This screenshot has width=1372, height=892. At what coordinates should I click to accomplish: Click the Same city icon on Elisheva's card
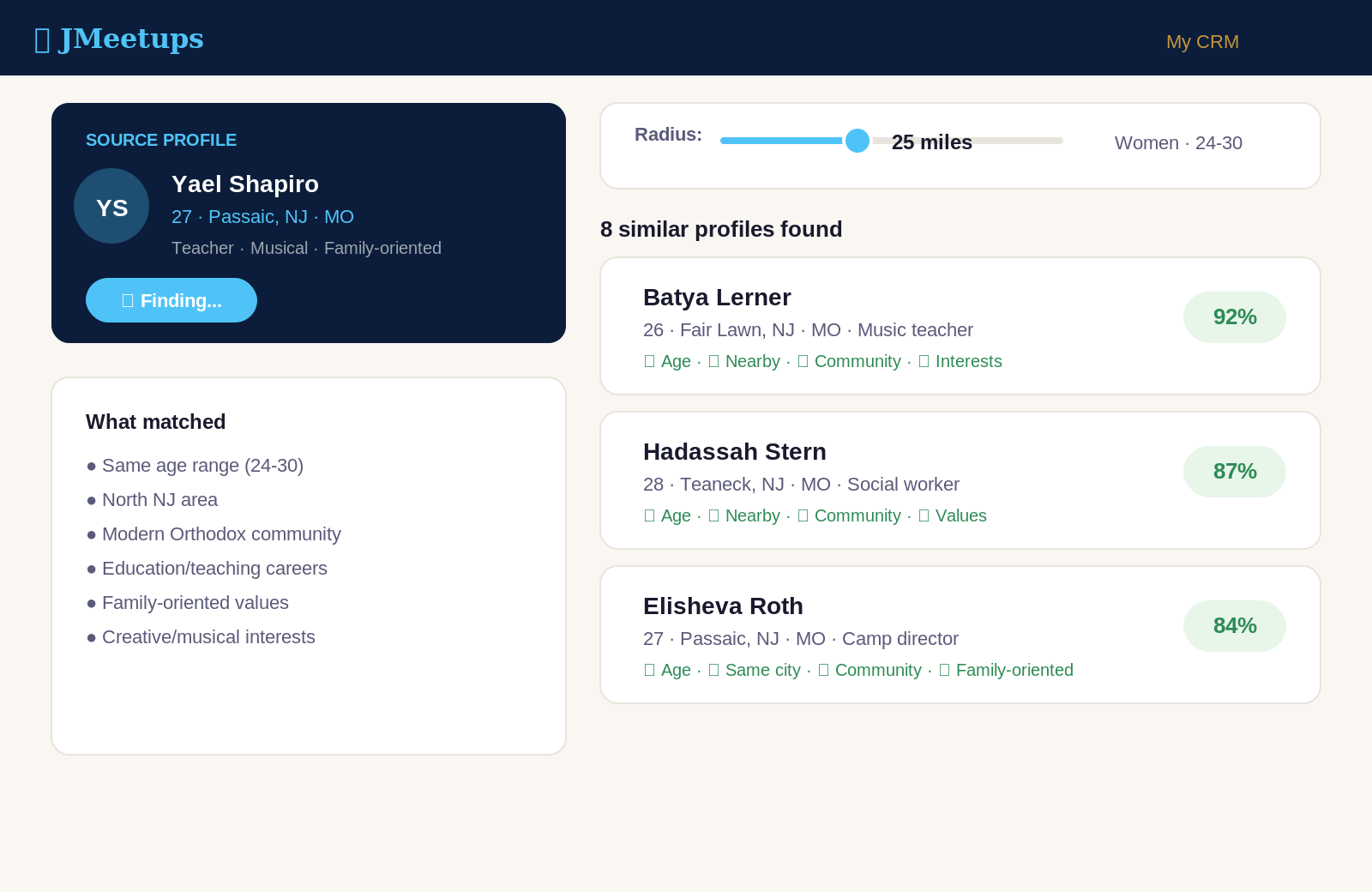click(713, 670)
